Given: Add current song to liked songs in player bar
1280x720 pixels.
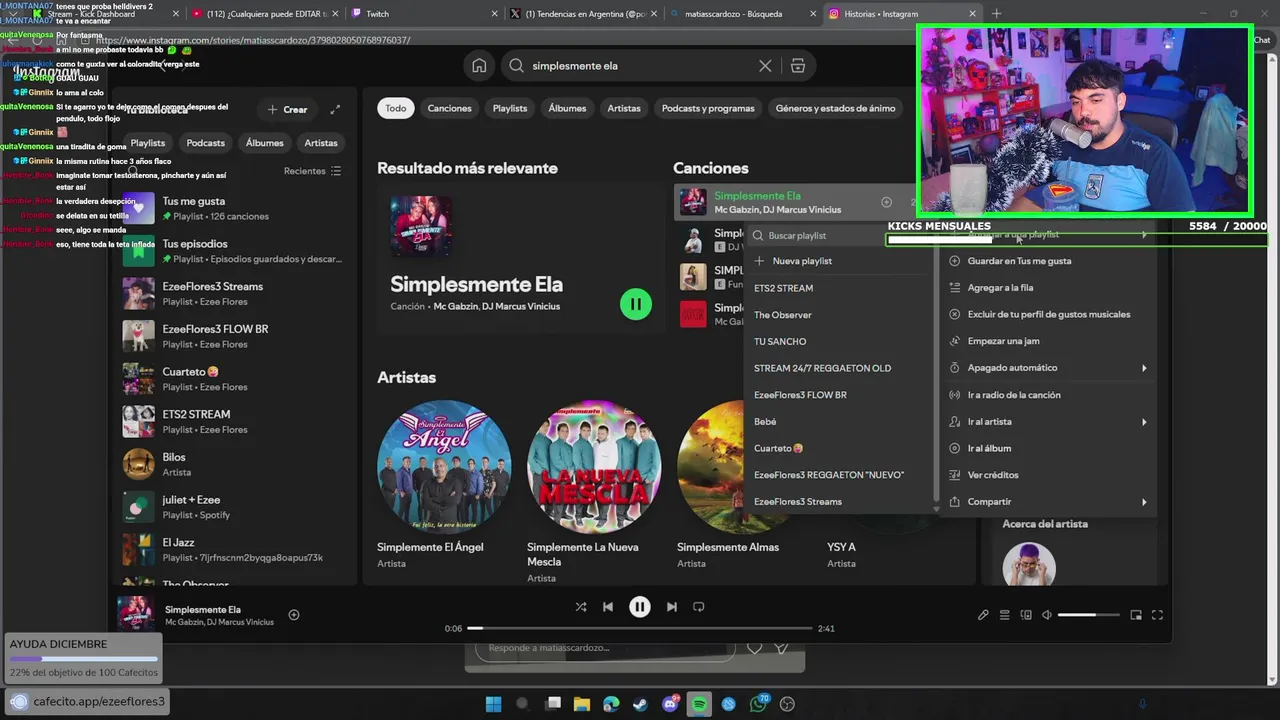Looking at the screenshot, I should pos(294,615).
